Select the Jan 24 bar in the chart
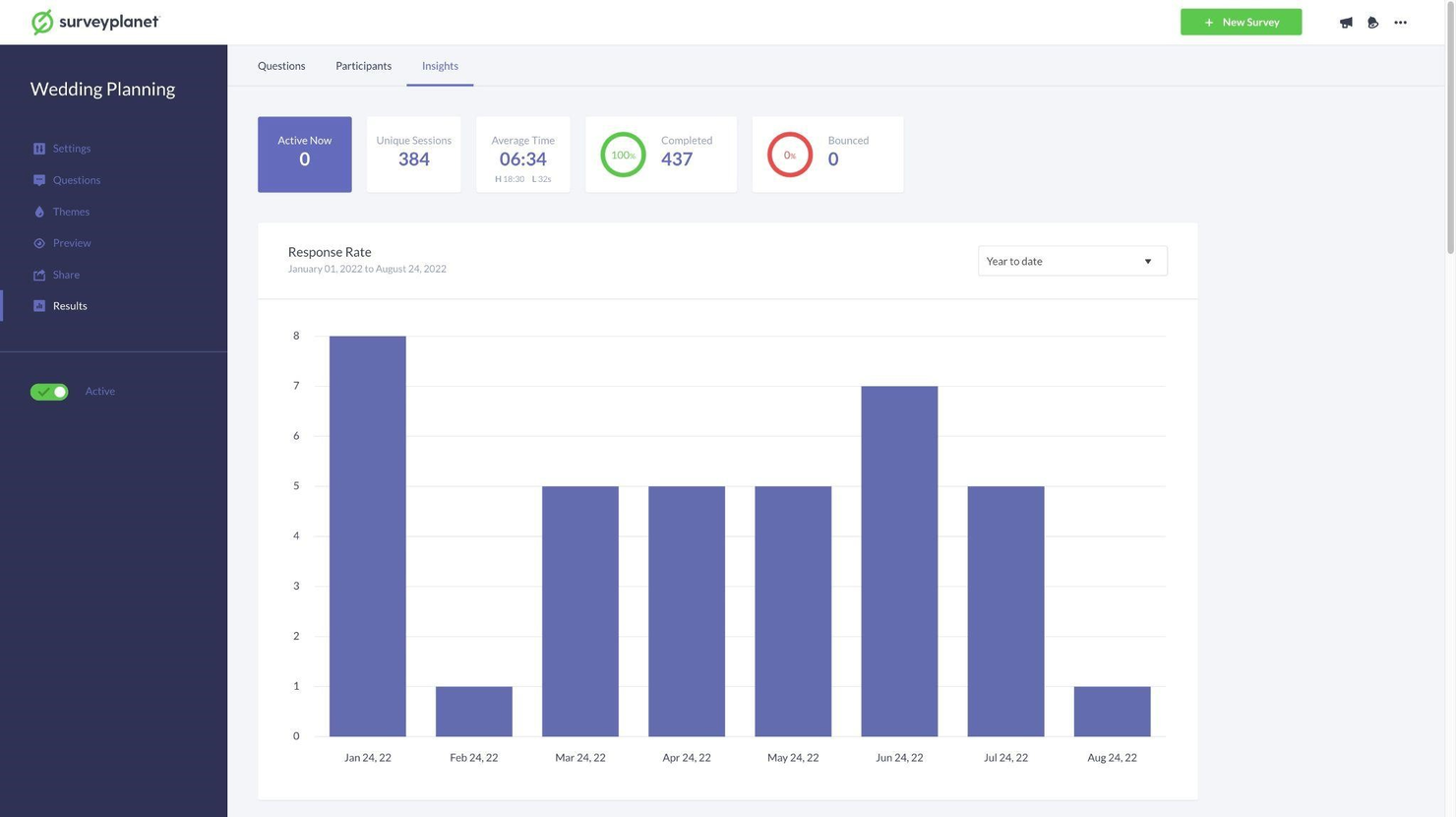The image size is (1456, 817). [367, 536]
